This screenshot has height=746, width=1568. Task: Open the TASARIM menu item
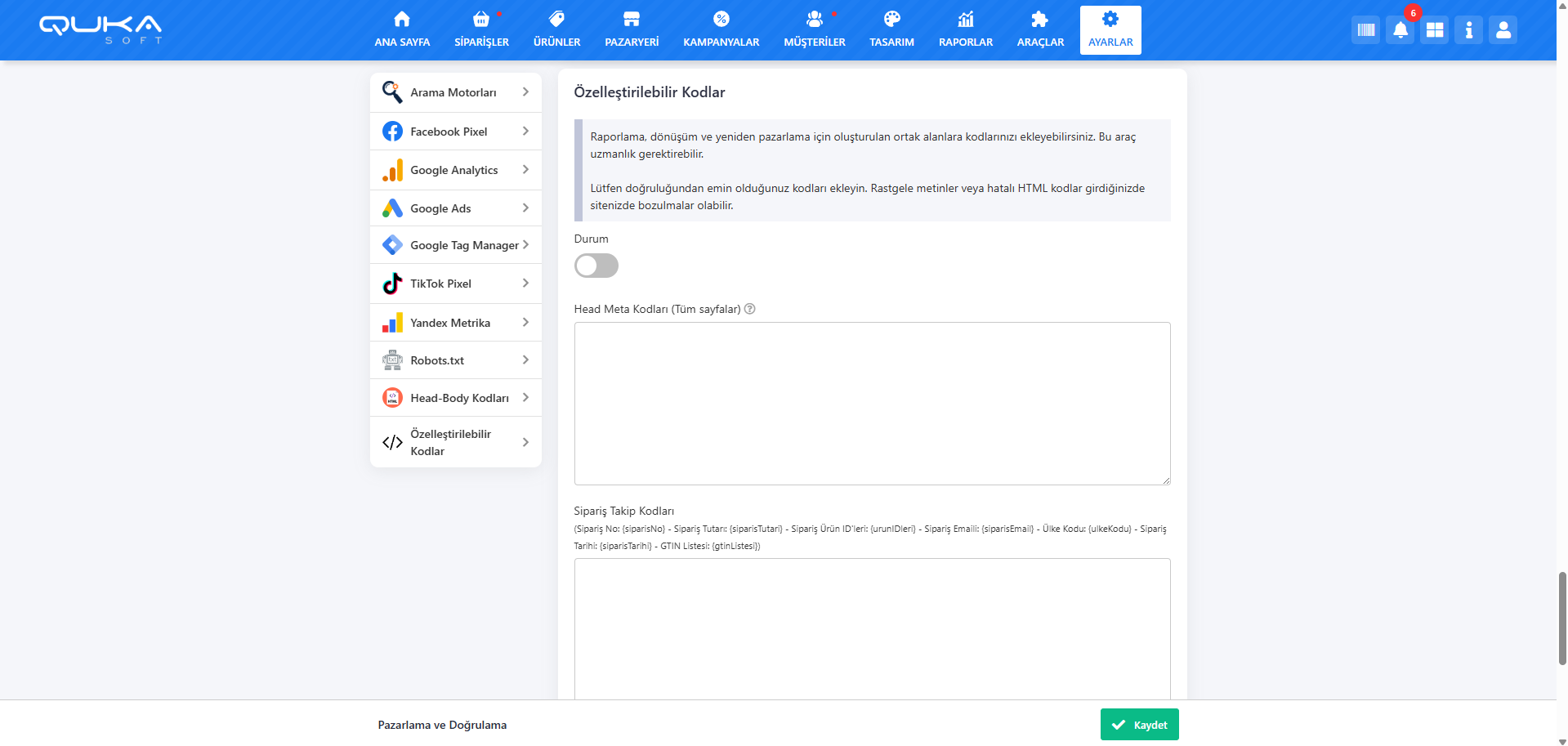coord(891,30)
